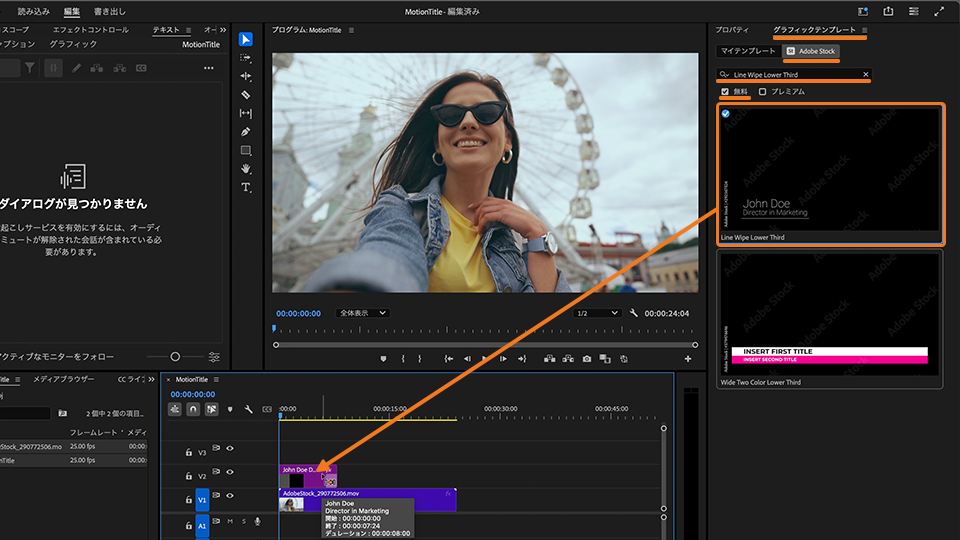The height and width of the screenshot is (540, 960).
Task: Choose the Type (T) tool
Action: [x=246, y=188]
